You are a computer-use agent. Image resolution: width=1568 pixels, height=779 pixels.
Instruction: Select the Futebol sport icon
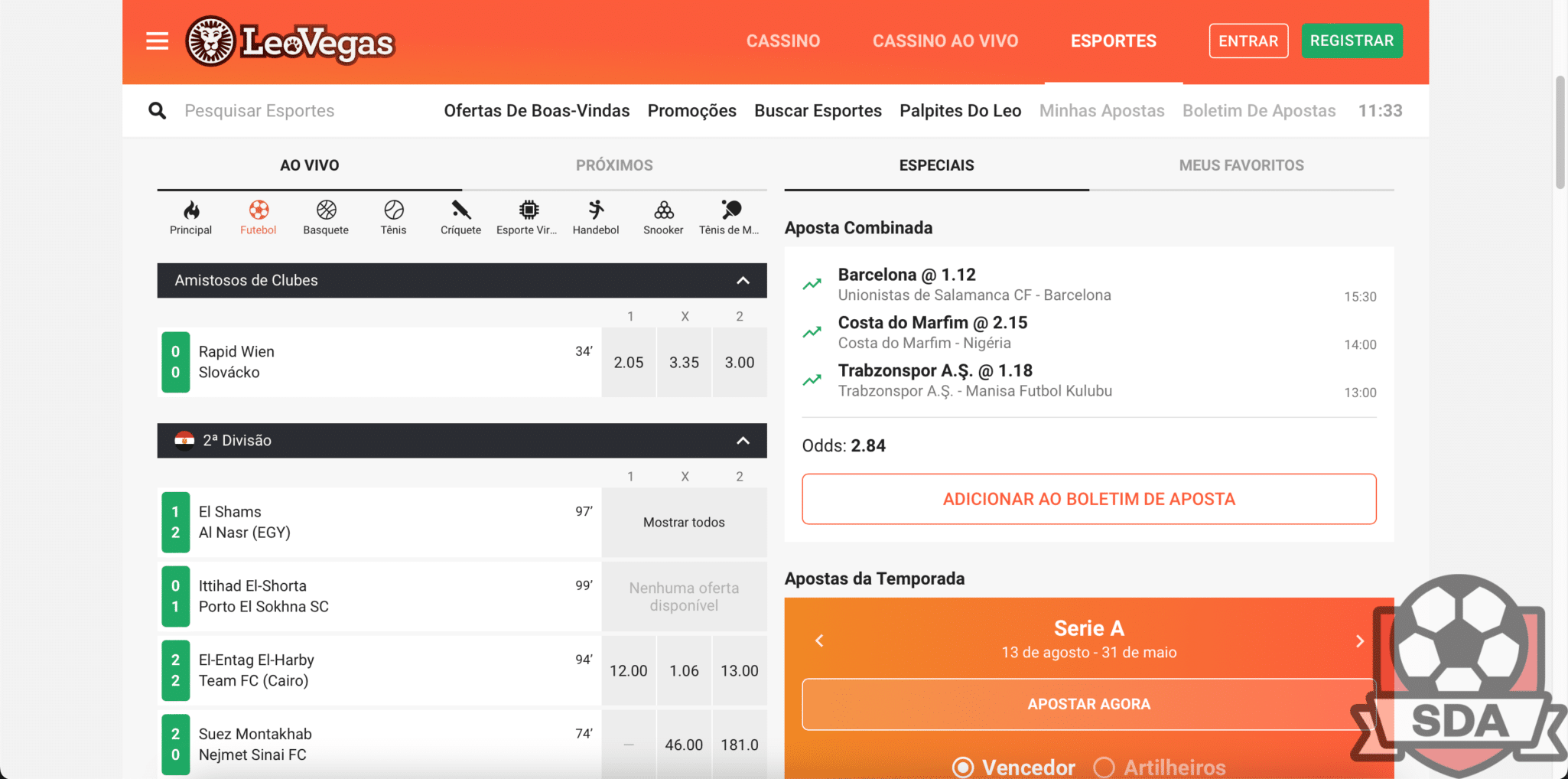[x=259, y=217]
